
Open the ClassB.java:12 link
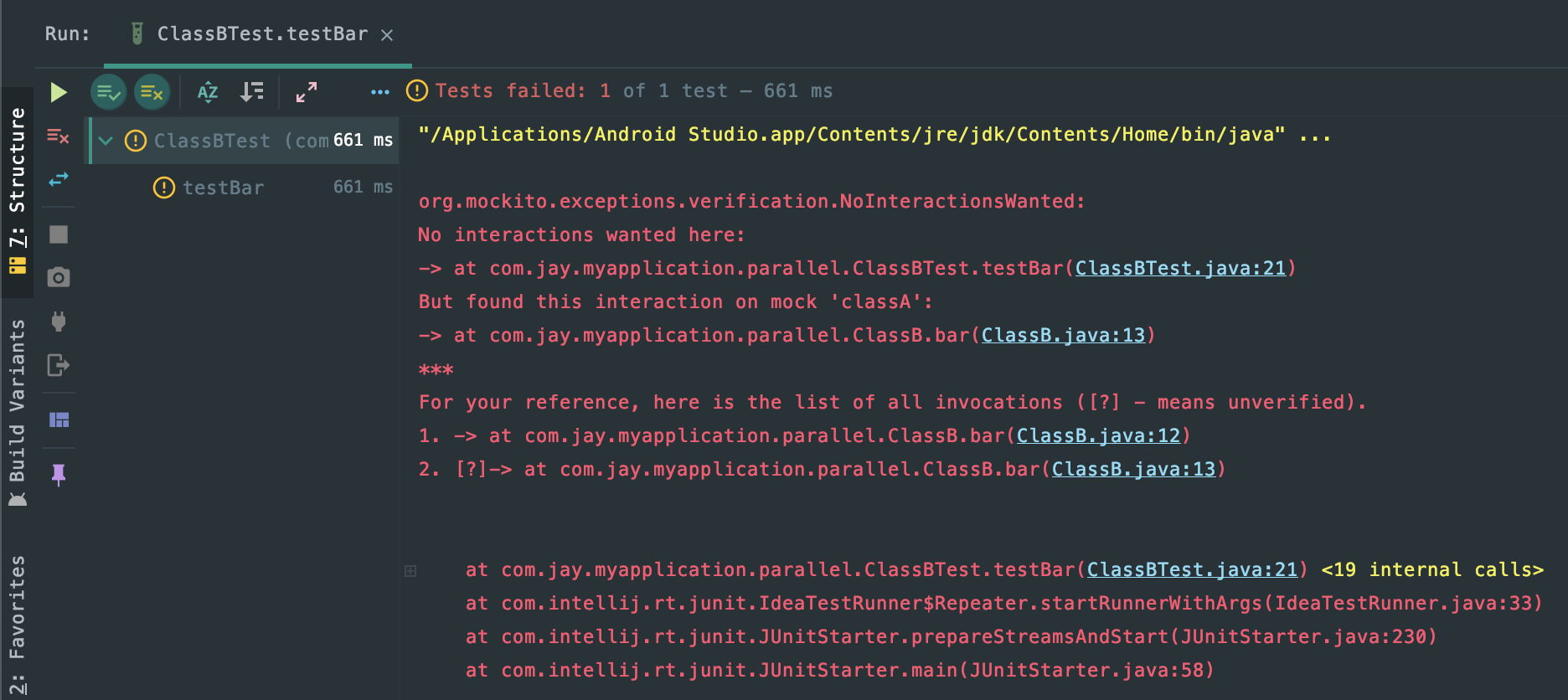click(x=1098, y=436)
